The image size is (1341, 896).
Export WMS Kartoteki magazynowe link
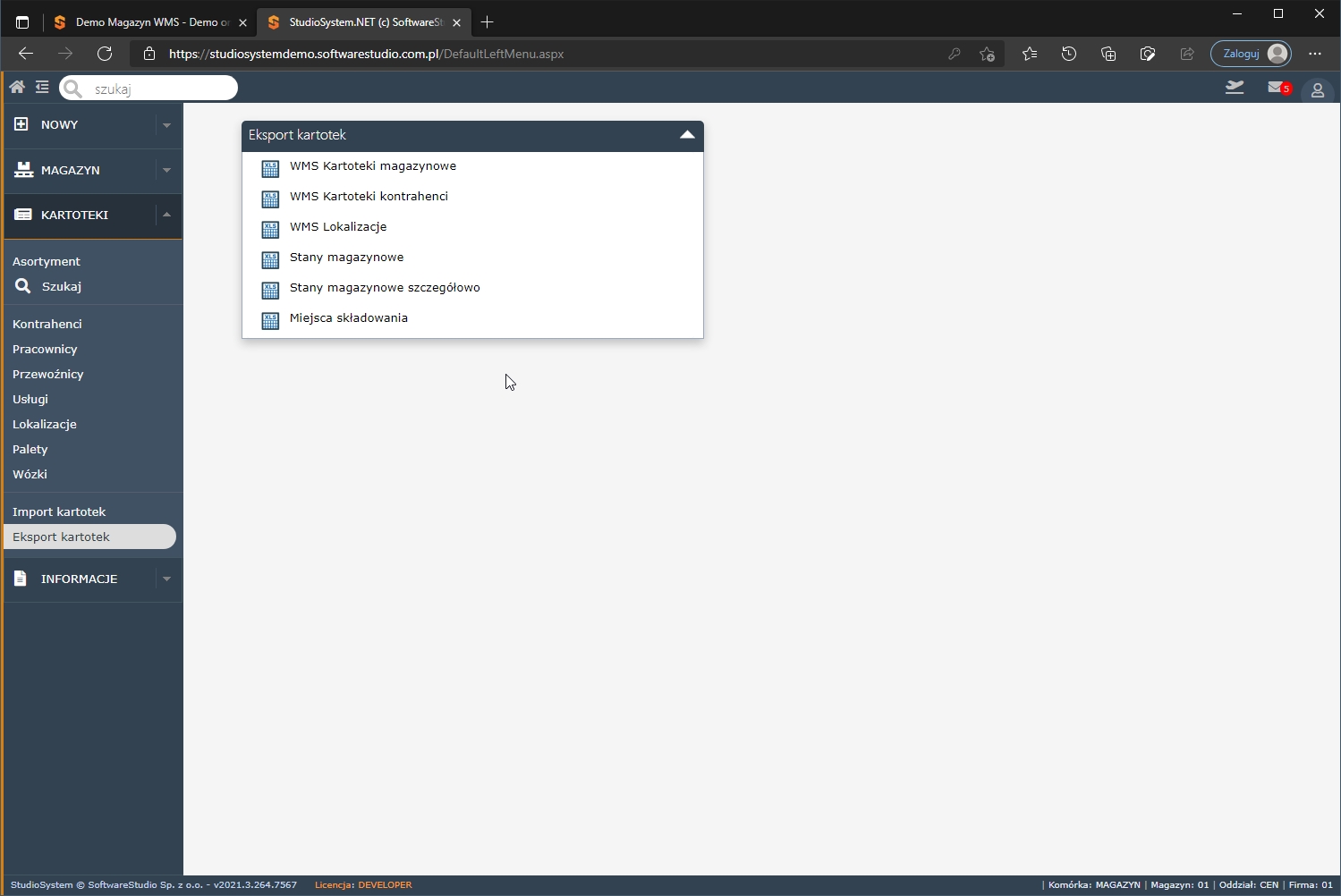coord(373,166)
